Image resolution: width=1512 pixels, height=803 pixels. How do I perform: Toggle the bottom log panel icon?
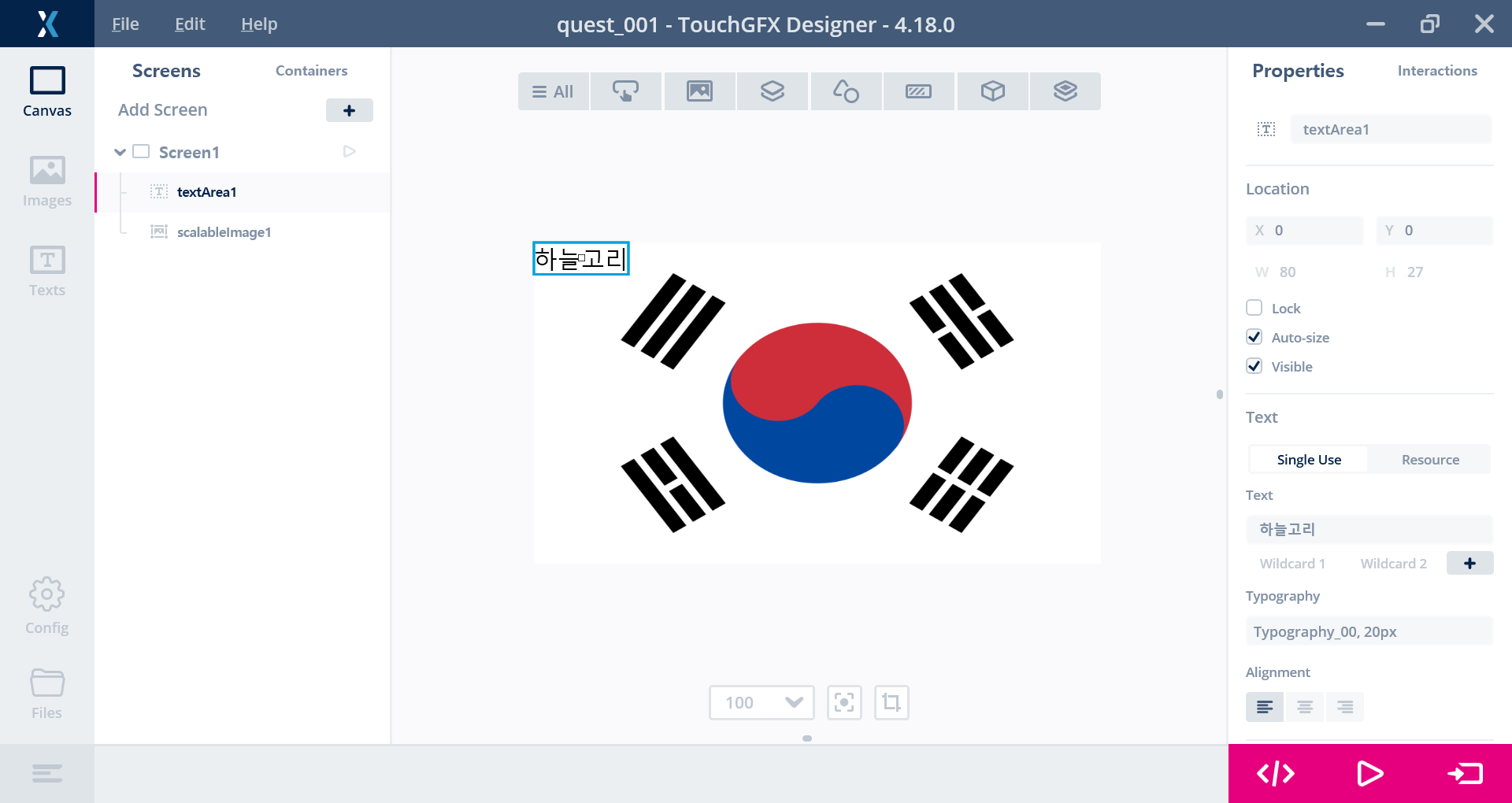[47, 774]
